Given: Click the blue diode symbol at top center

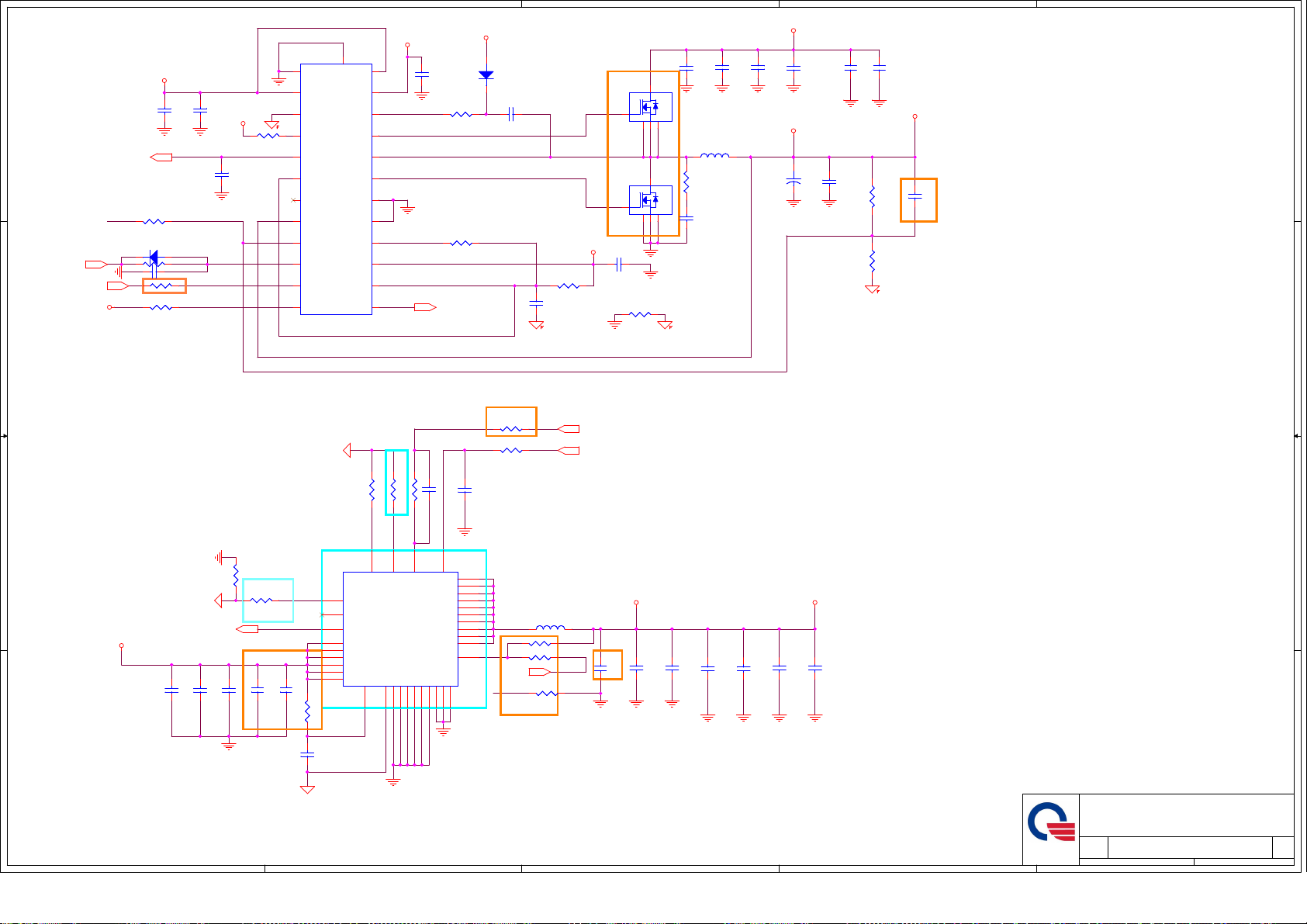Looking at the screenshot, I should tap(486, 75).
